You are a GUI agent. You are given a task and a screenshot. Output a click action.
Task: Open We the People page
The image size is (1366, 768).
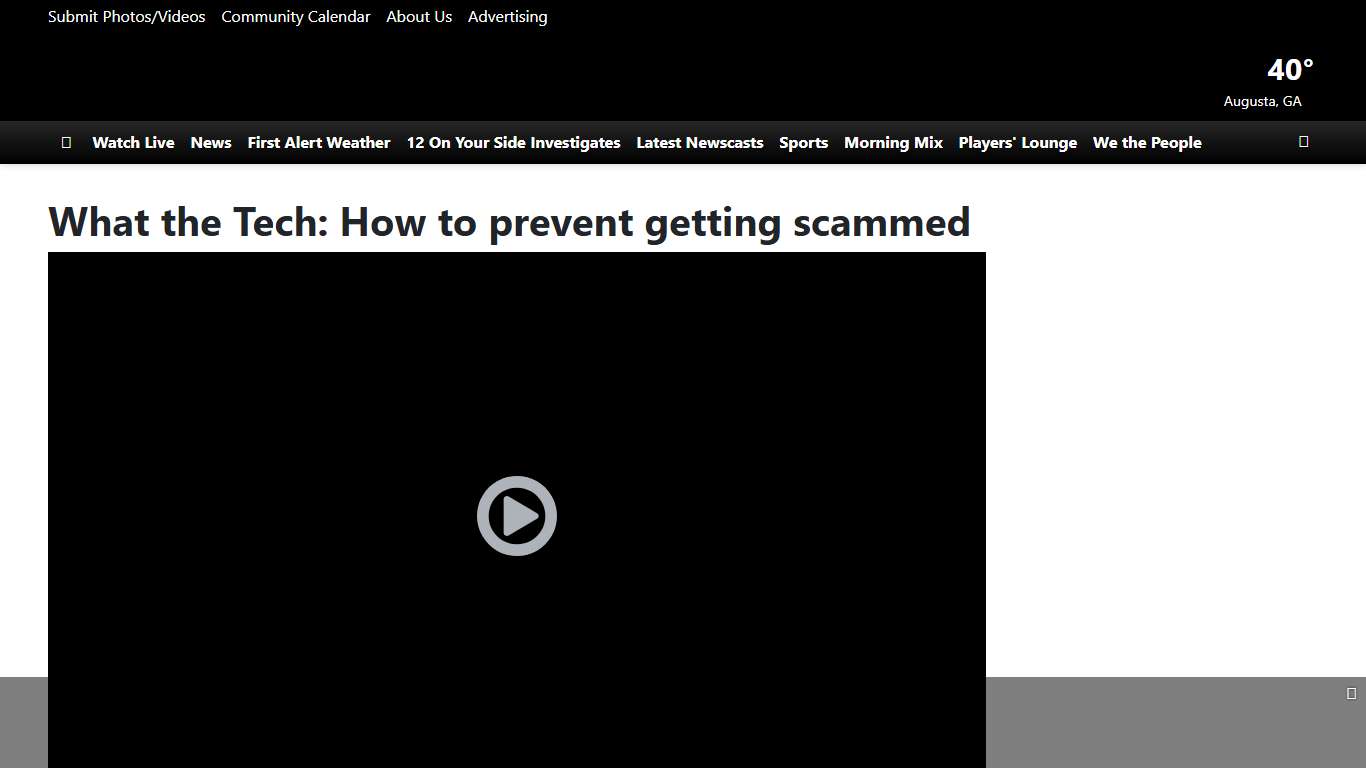[x=1146, y=142]
